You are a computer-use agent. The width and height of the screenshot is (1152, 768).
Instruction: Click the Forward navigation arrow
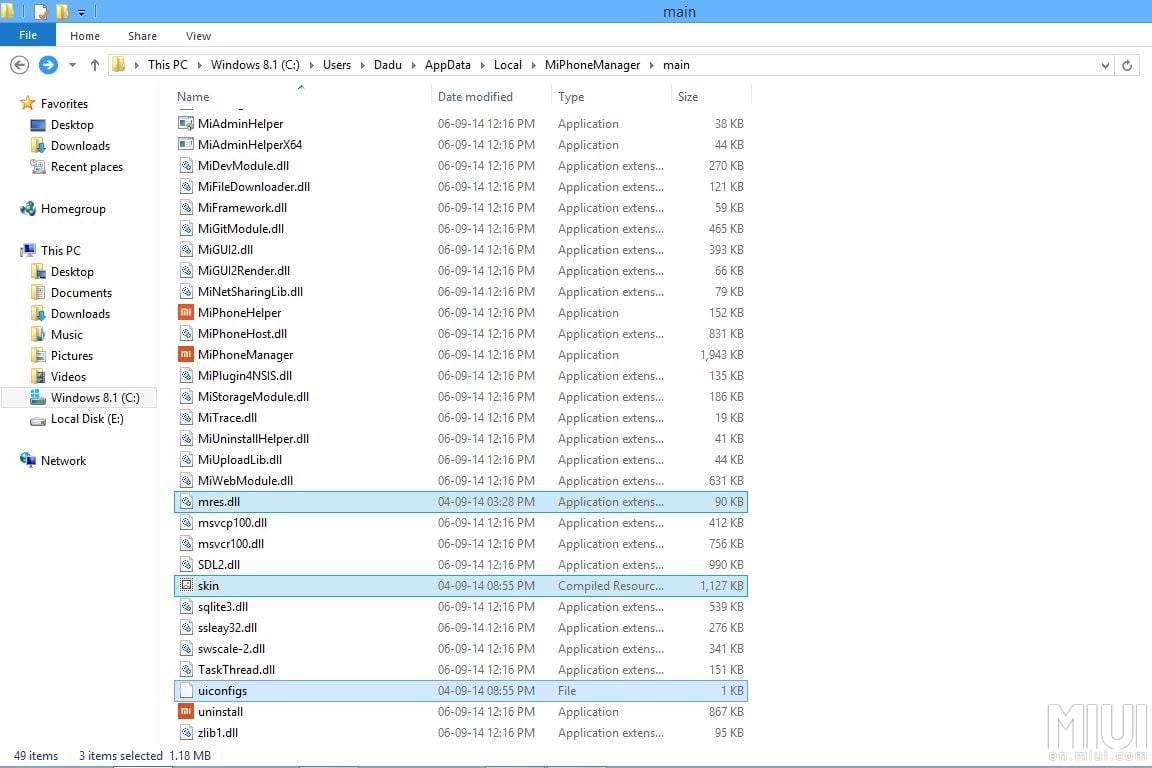[x=48, y=65]
